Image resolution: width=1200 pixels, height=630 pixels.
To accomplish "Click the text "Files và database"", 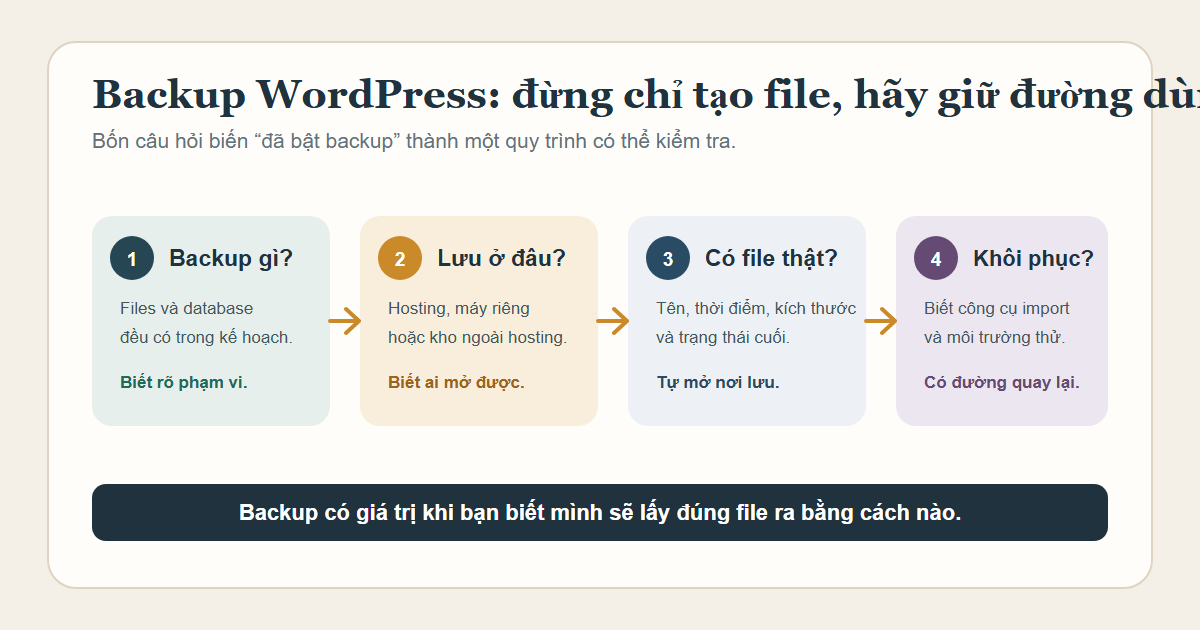I will coord(186,308).
